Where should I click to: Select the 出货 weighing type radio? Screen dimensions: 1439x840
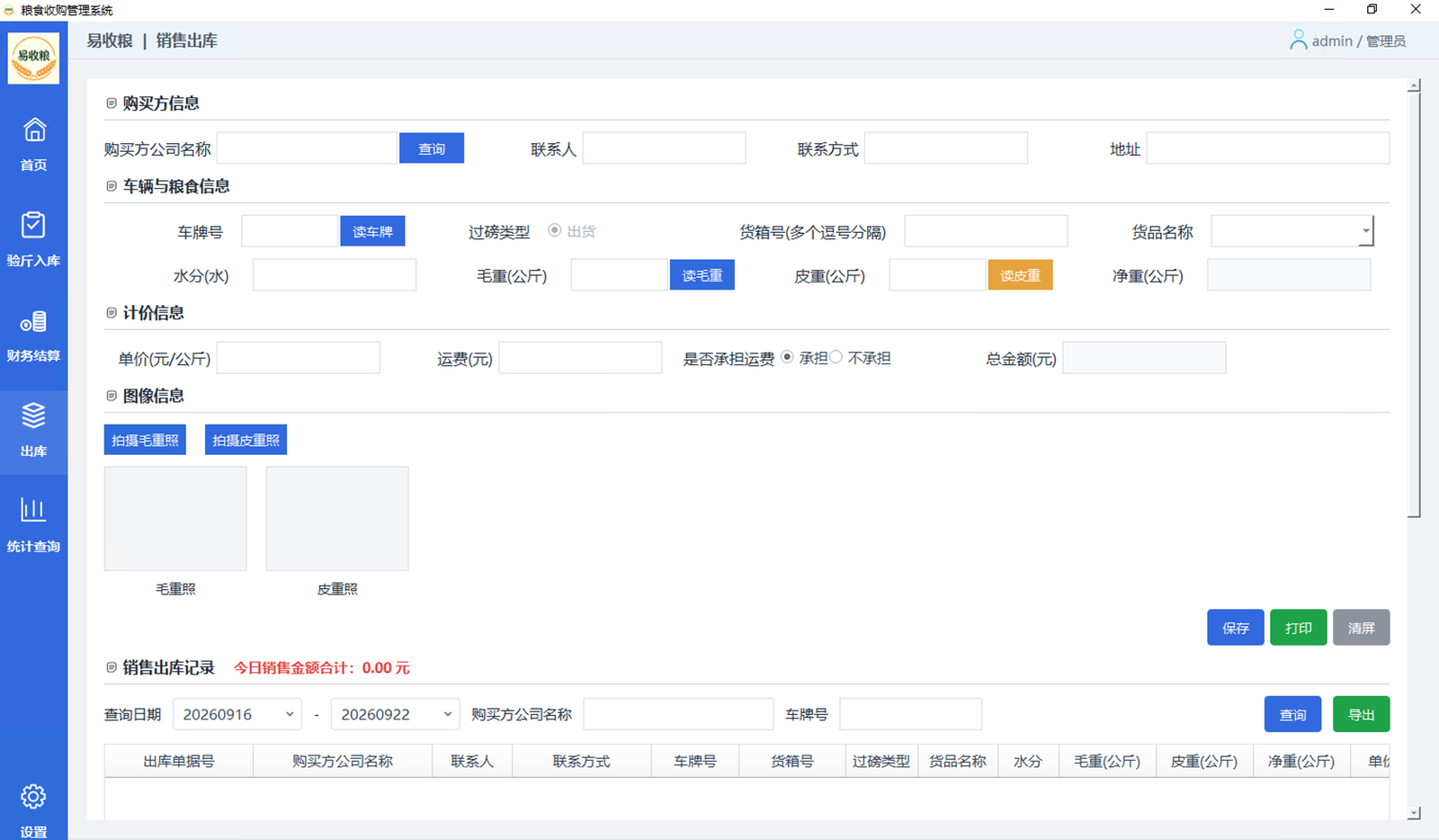click(555, 231)
